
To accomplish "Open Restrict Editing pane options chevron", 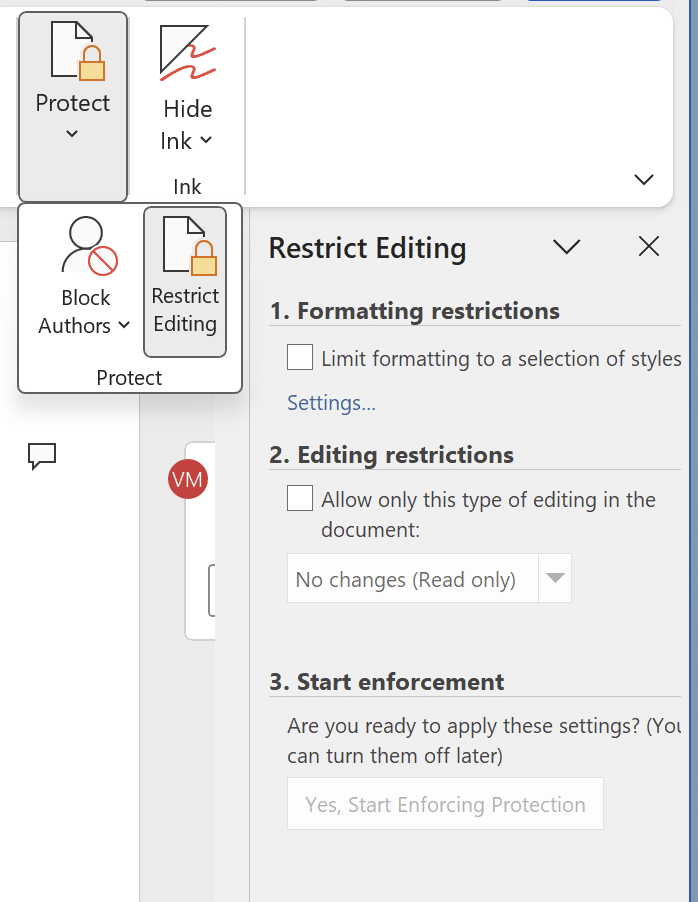I will (x=566, y=247).
